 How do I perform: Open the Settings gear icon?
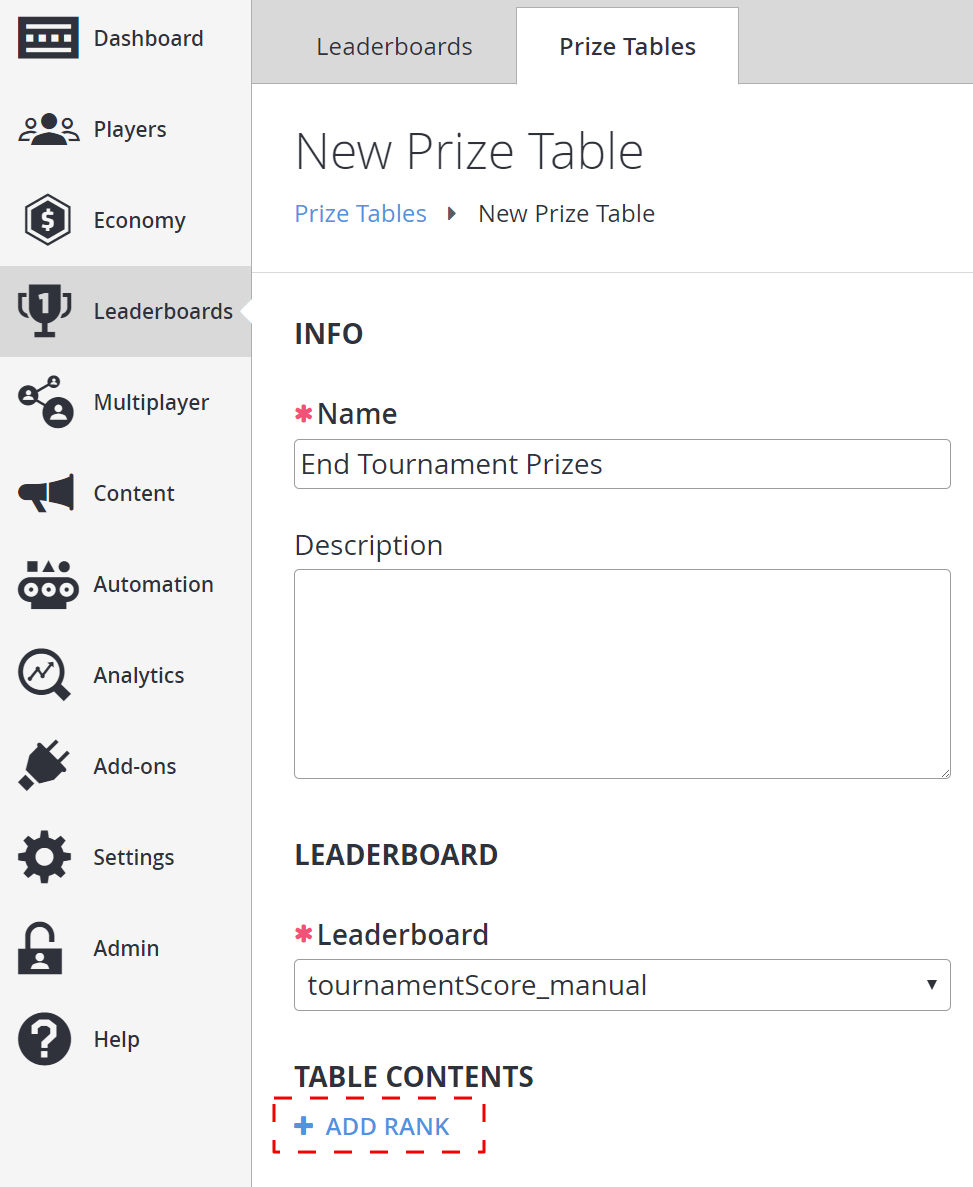click(45, 857)
